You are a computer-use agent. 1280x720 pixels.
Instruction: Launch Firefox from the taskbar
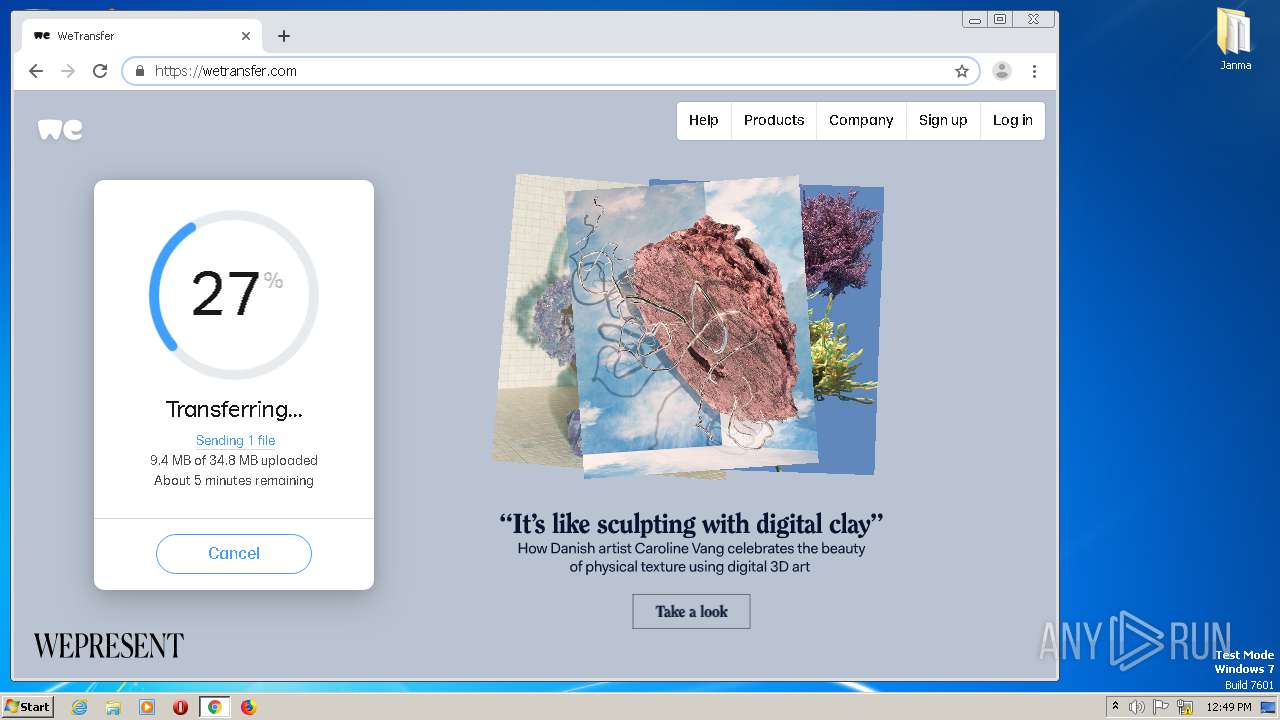(x=248, y=707)
